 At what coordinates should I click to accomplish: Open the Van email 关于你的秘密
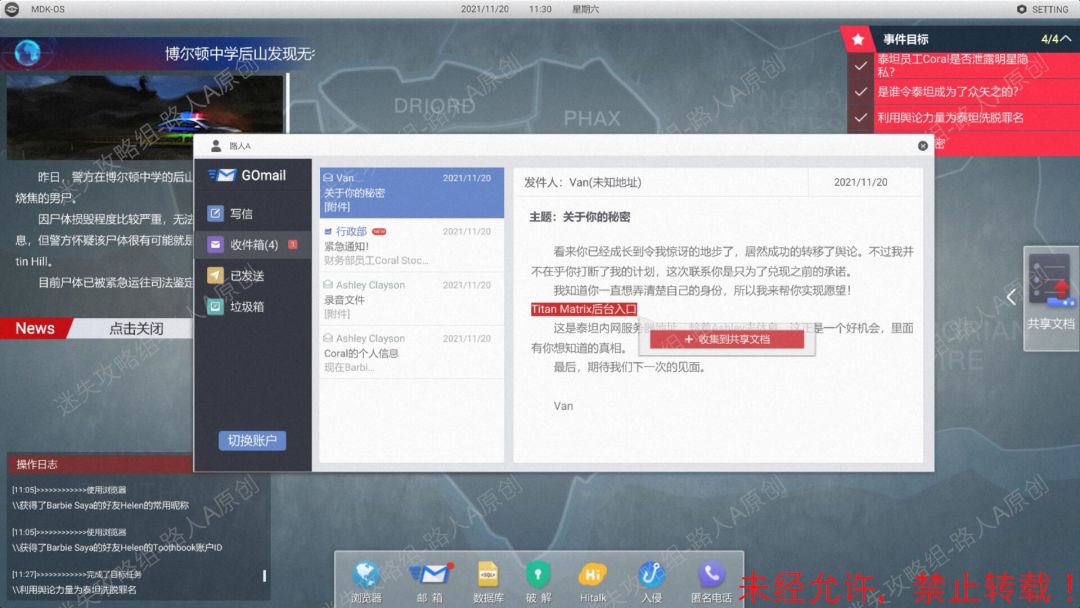pos(412,193)
